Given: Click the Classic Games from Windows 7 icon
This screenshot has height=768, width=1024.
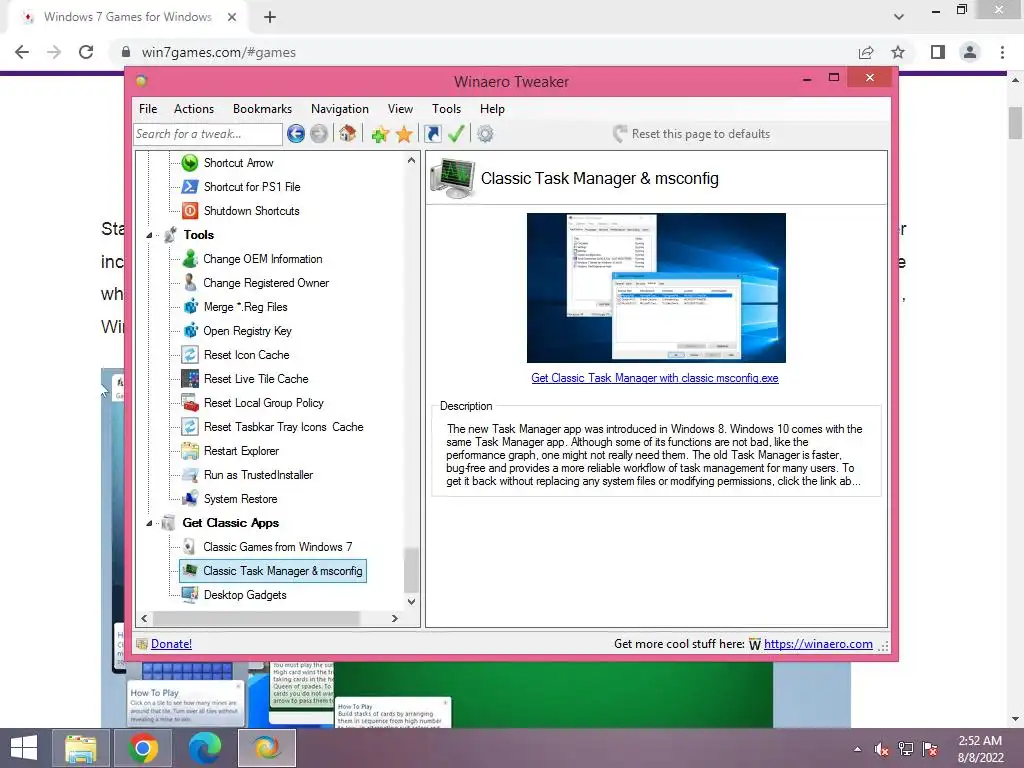Looking at the screenshot, I should click(x=189, y=547).
